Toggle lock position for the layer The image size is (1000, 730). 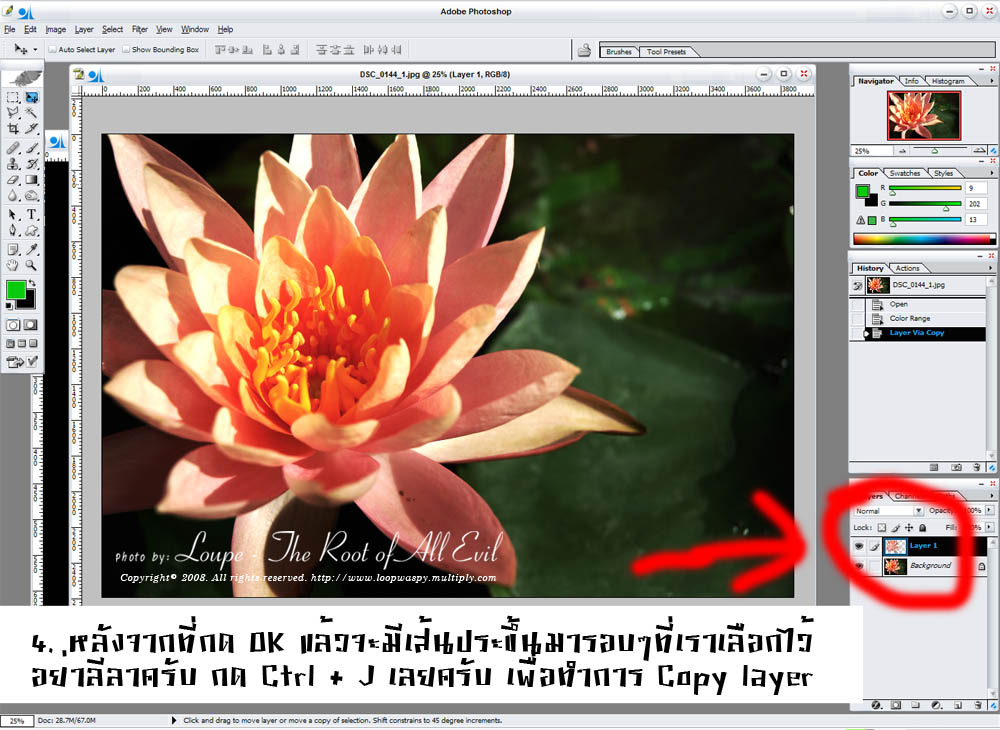coord(909,527)
